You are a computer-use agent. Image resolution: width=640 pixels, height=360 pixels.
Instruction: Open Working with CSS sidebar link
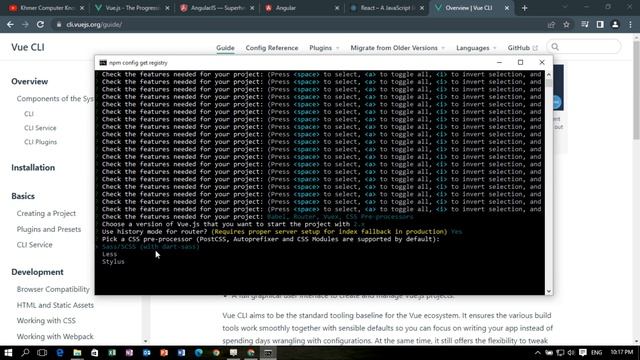46,321
